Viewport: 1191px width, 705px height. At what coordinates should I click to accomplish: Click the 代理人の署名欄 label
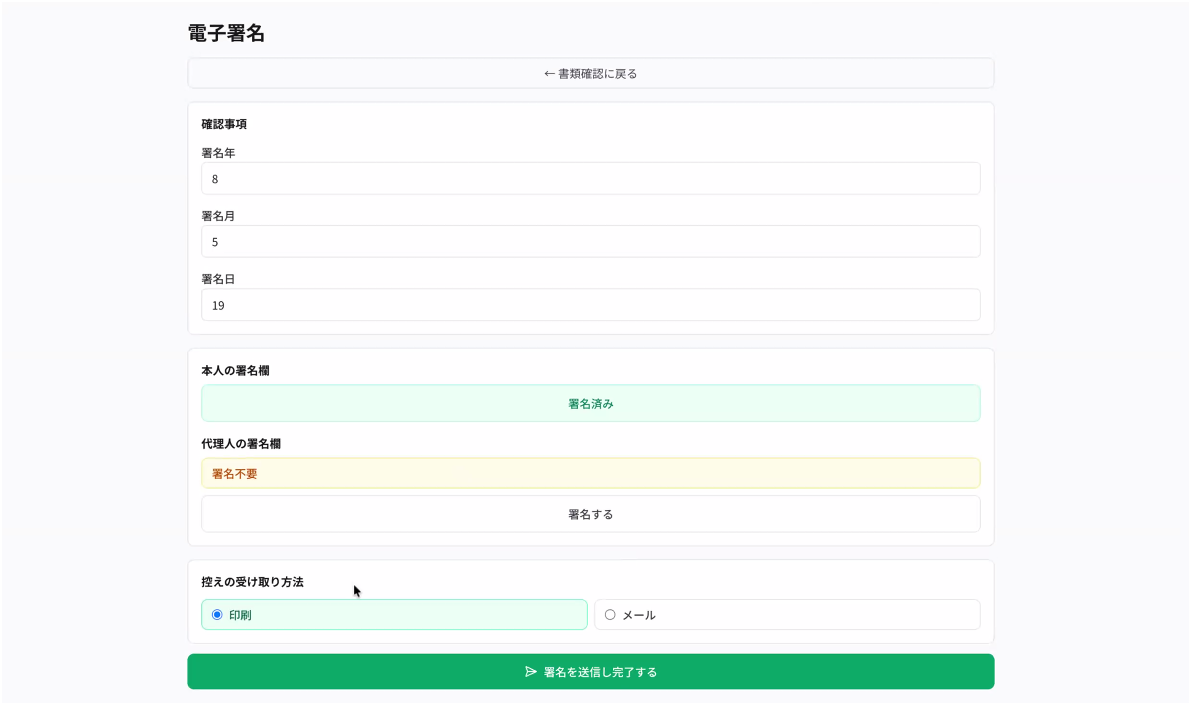241,444
